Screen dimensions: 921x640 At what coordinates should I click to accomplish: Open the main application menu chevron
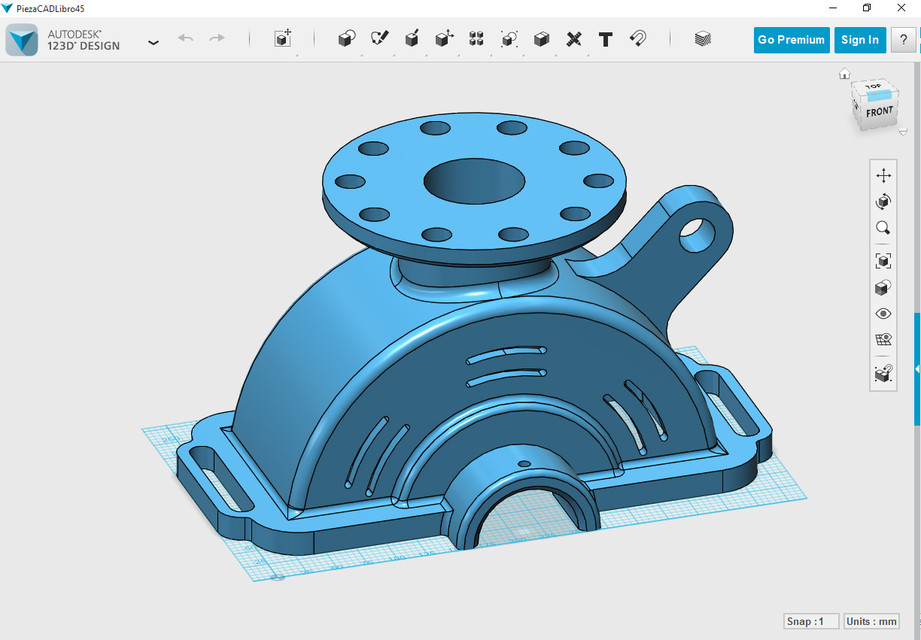click(153, 43)
